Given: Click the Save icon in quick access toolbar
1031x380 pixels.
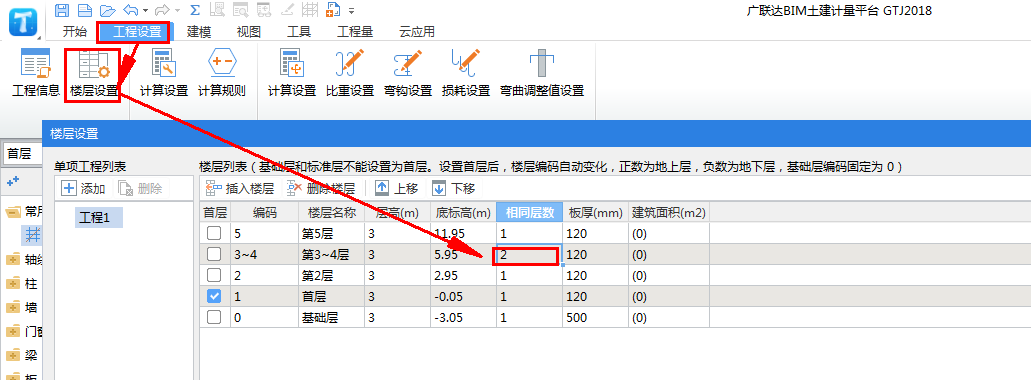Looking at the screenshot, I should (x=62, y=10).
